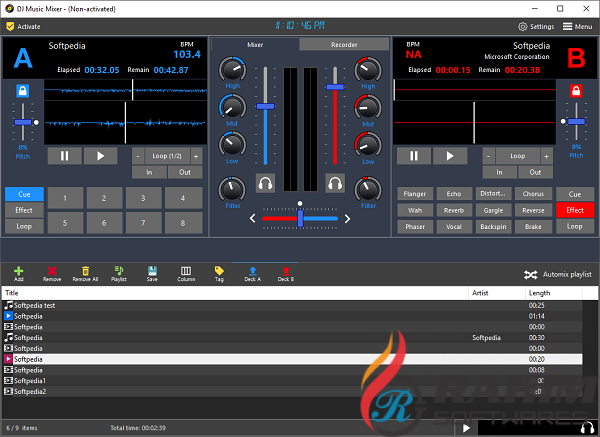Increase Deck A loop length with plus

tap(196, 156)
